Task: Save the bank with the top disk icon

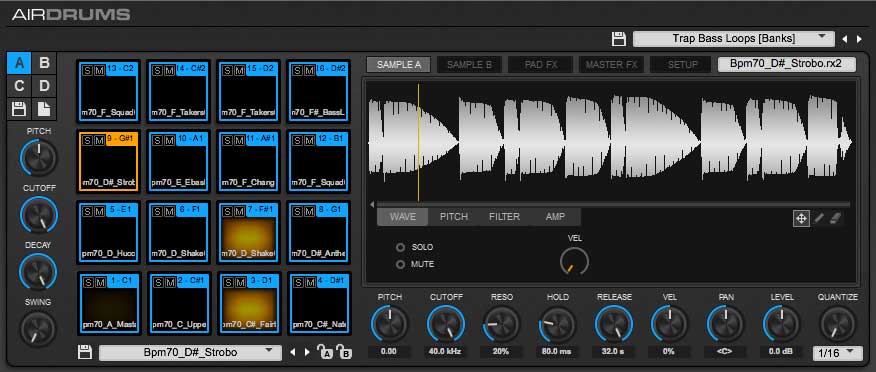Action: click(x=618, y=39)
